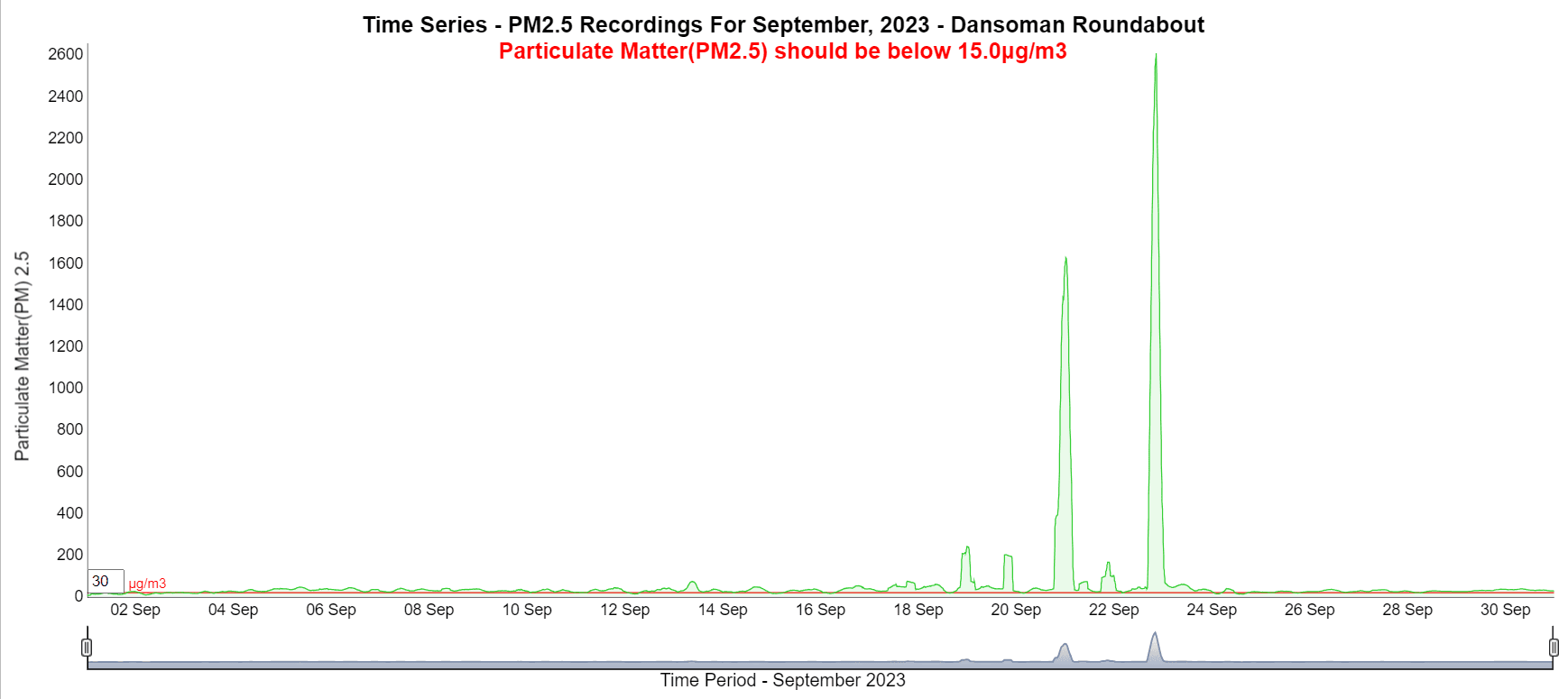Image resolution: width=1568 pixels, height=699 pixels.
Task: Click the right range slider handle
Action: tap(1554, 647)
